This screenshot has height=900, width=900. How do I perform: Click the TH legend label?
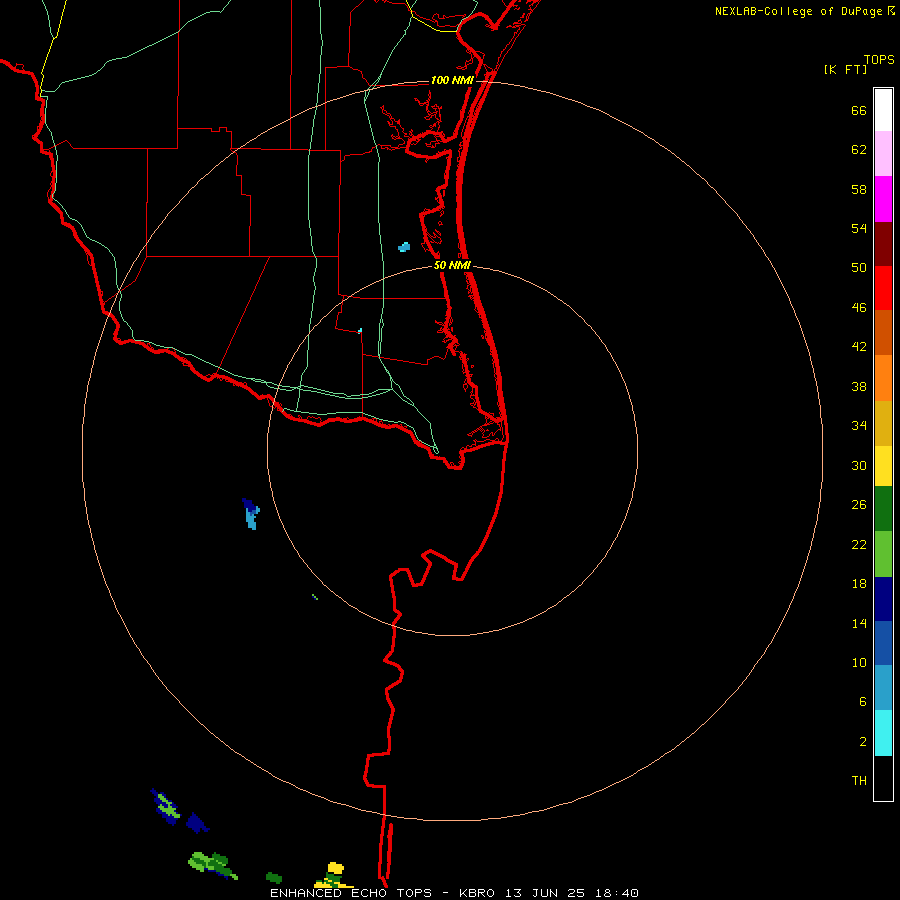pyautogui.click(x=859, y=780)
